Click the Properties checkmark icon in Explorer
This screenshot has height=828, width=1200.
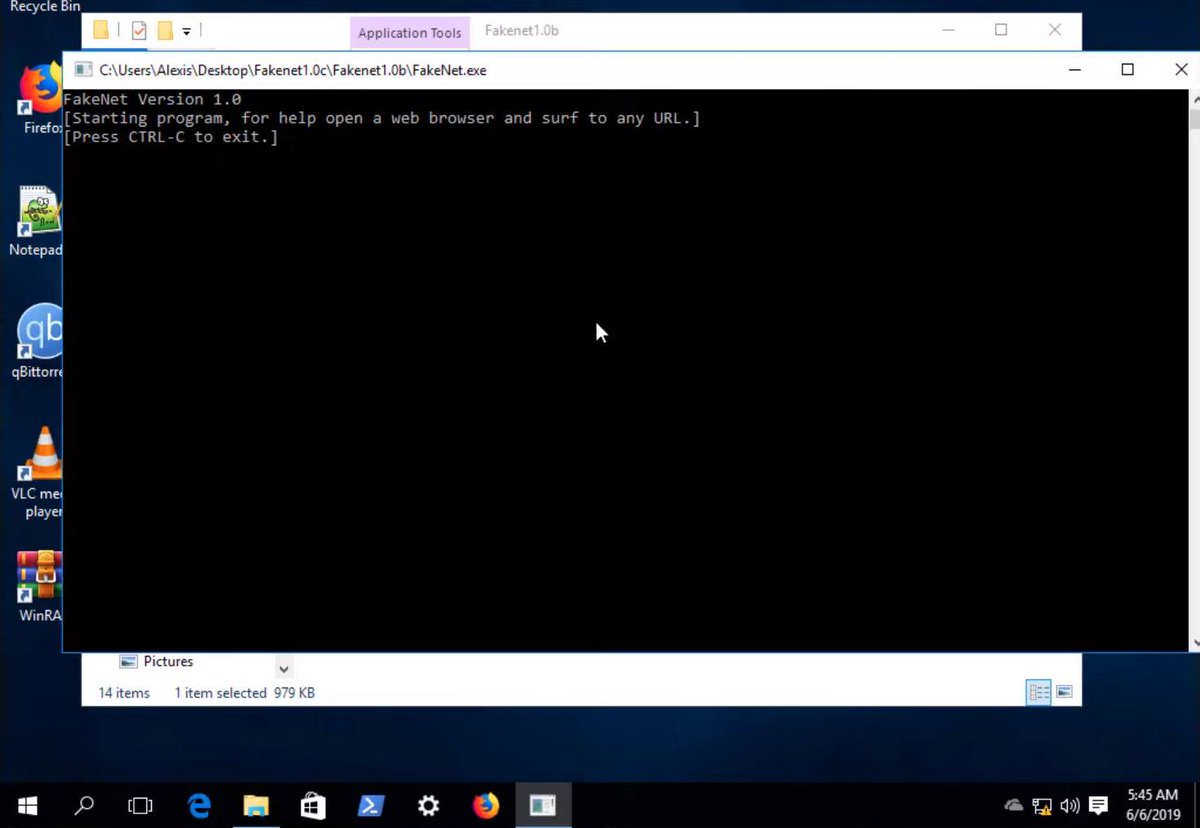[x=139, y=31]
